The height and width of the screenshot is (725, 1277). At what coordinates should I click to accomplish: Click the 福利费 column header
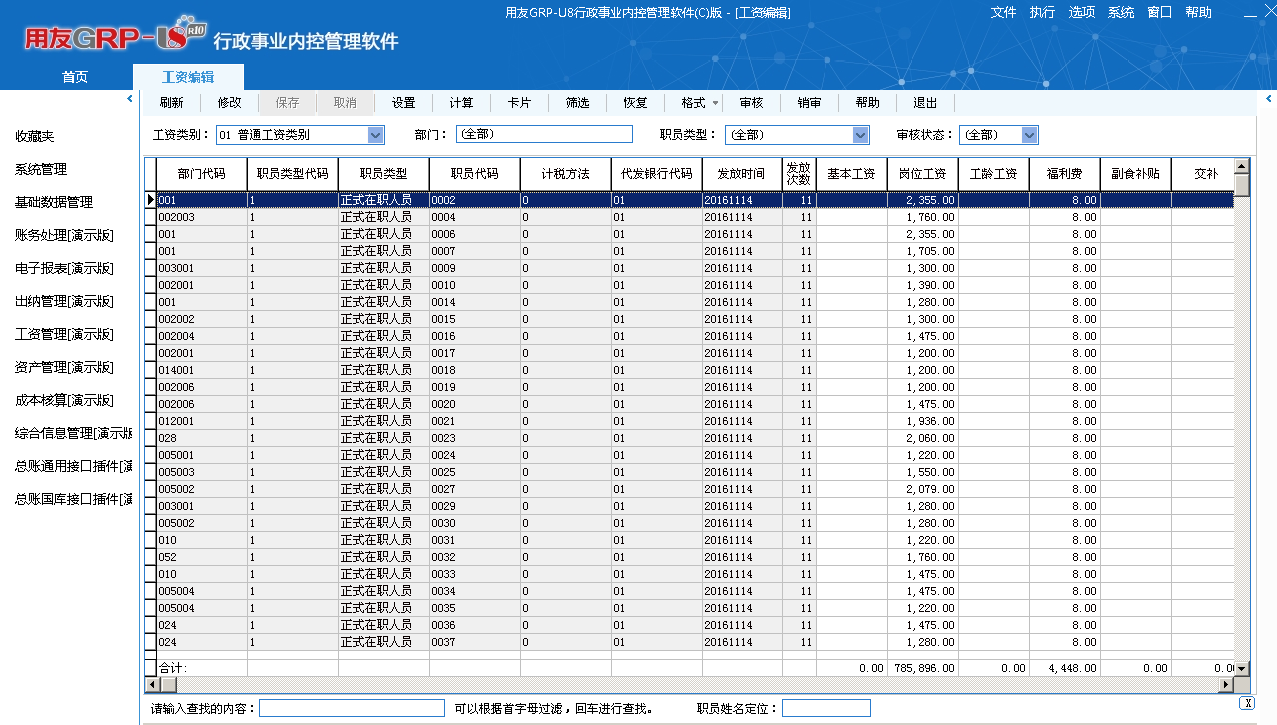[x=1065, y=174]
